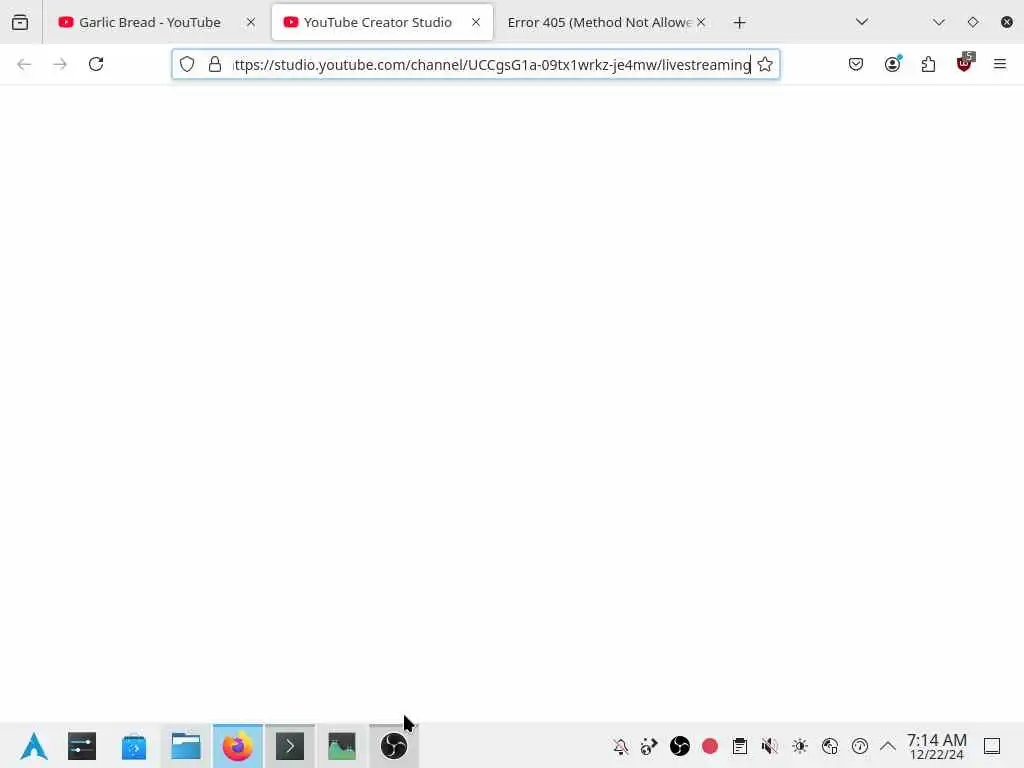The image size is (1024, 768).
Task: Open the uBlock Origin extension icon
Action: pos(965,63)
